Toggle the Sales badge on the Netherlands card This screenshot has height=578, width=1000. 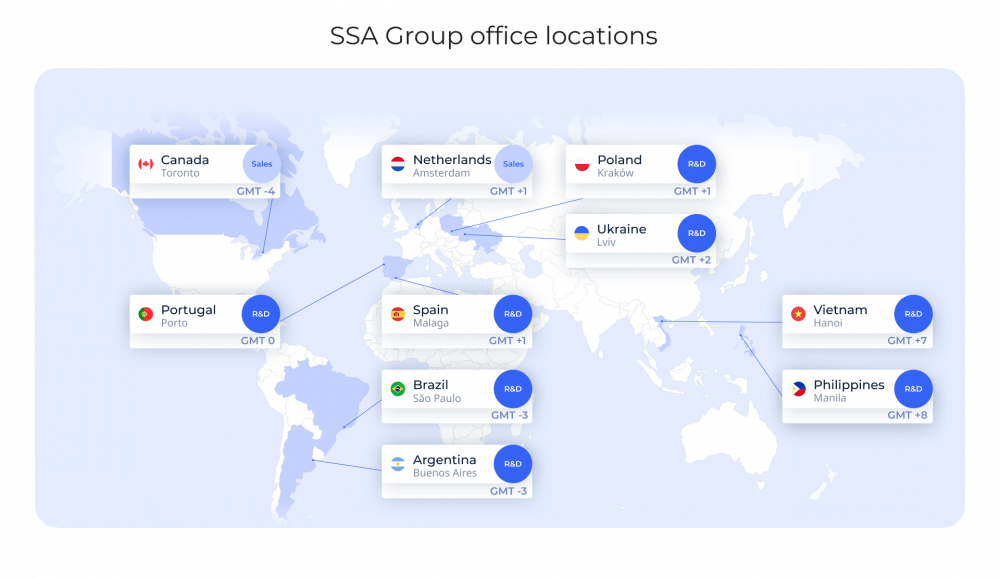pos(514,163)
